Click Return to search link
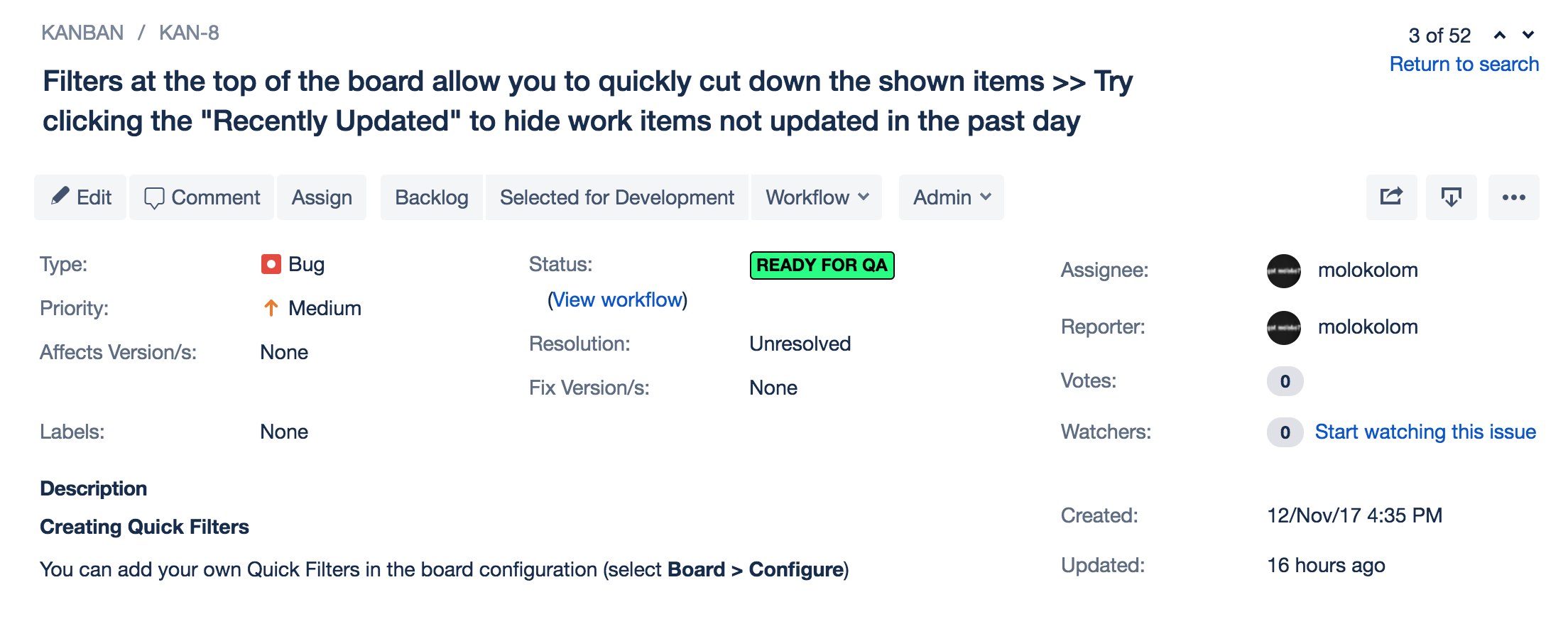The height and width of the screenshot is (619, 1568). (1464, 64)
